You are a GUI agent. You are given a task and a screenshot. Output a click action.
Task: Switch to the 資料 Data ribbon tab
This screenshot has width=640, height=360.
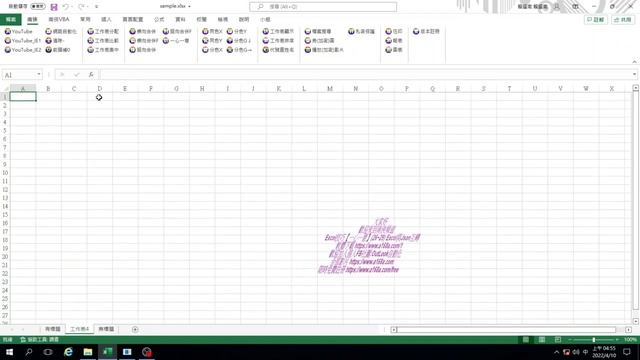pyautogui.click(x=180, y=20)
